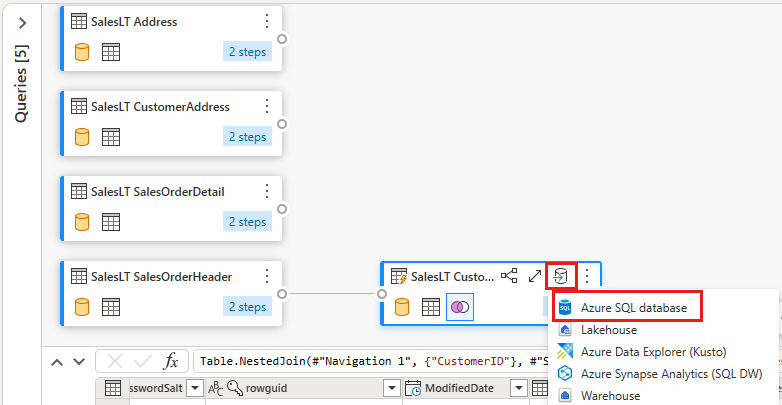The width and height of the screenshot is (782, 405).
Task: Click the fx function icon
Action: [171, 362]
